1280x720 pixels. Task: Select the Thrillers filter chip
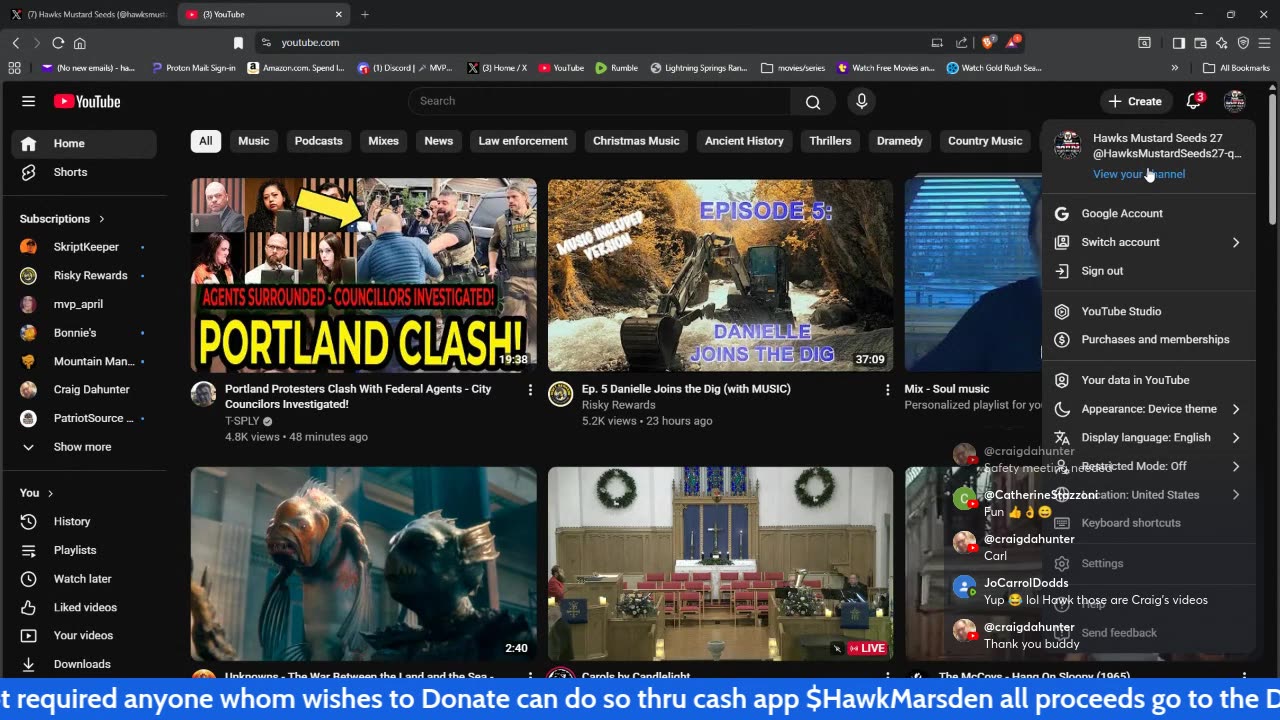point(830,141)
